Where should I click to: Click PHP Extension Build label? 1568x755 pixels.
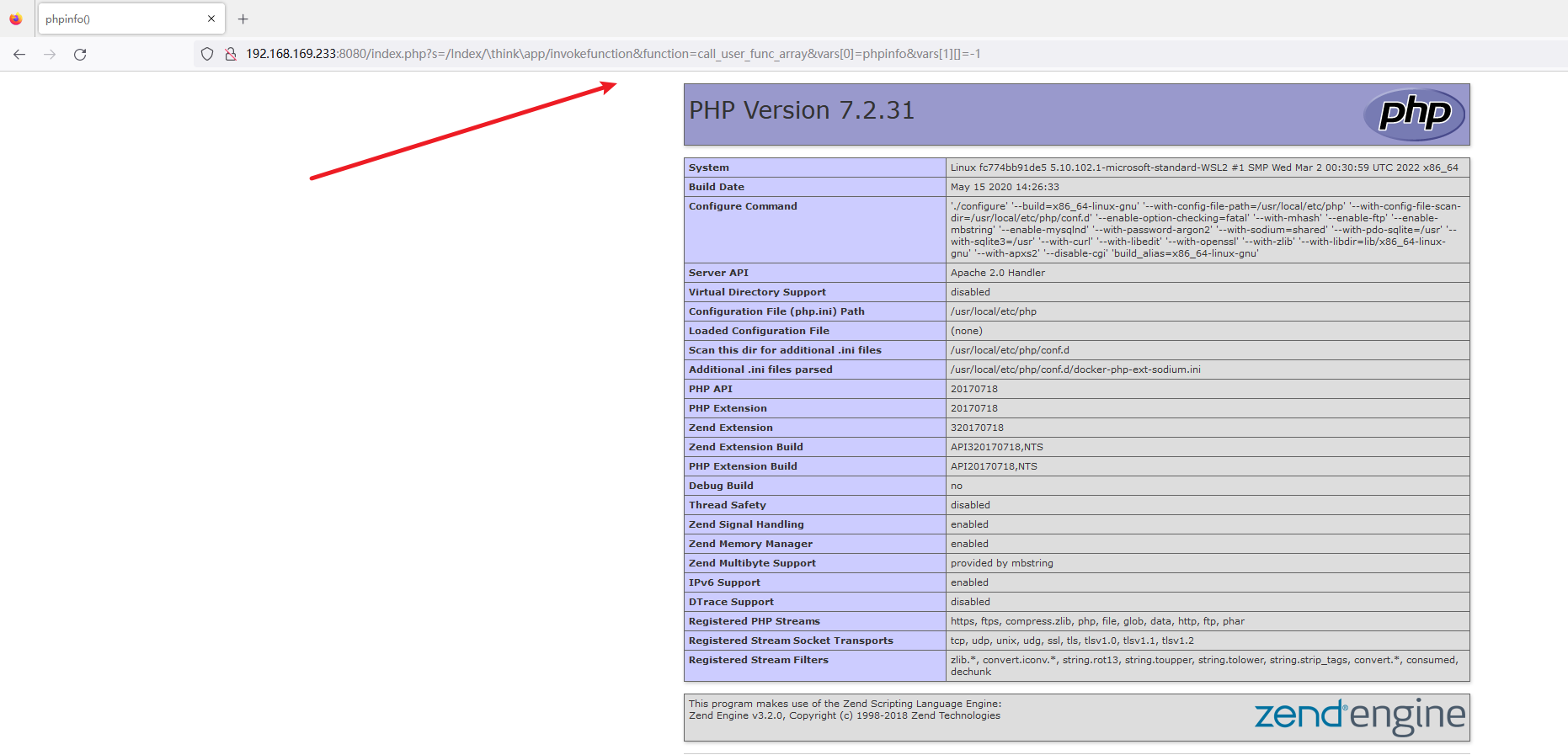coord(743,466)
